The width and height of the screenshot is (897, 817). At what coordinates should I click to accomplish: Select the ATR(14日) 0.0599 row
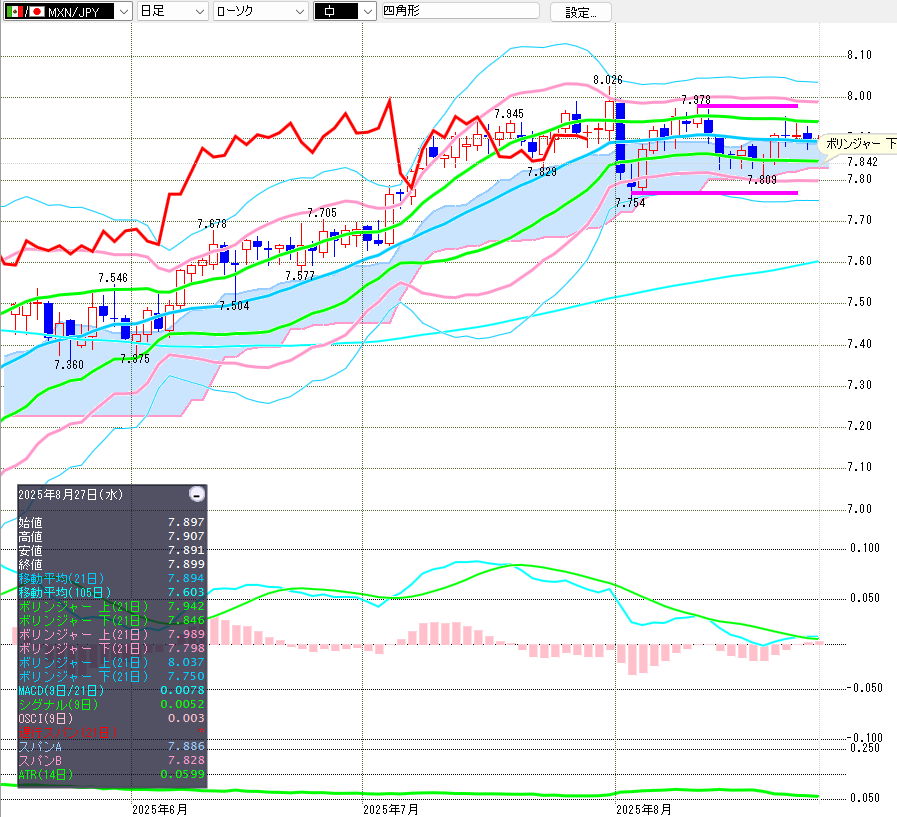112,774
